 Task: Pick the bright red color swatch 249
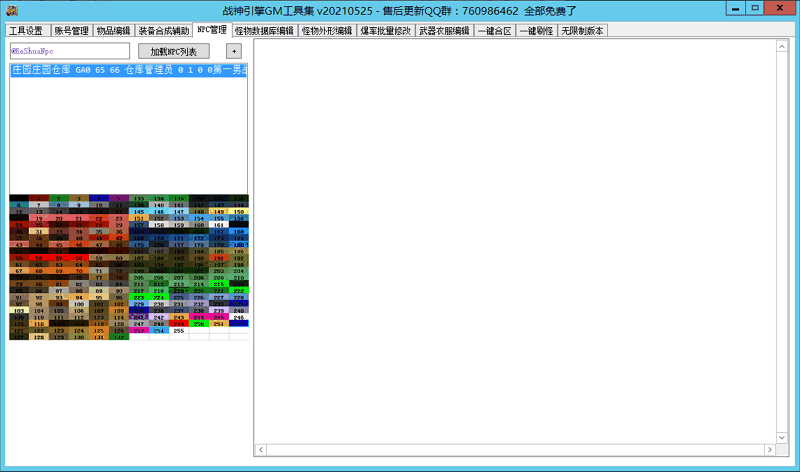tap(178, 324)
